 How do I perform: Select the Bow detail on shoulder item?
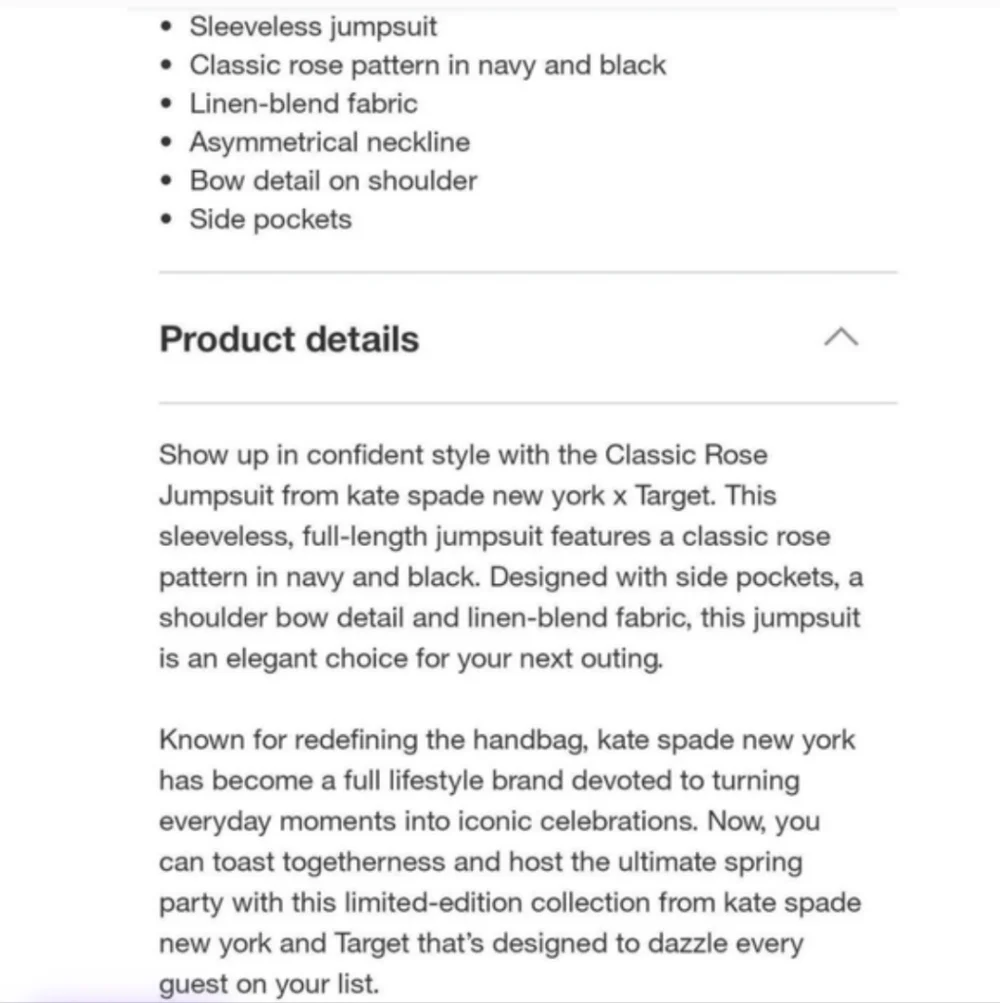click(333, 181)
